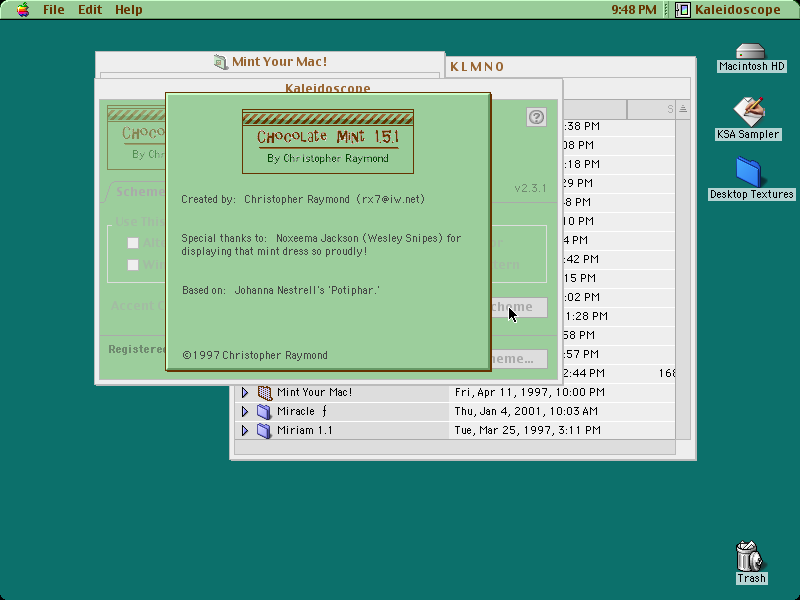Click the 'Mint Your Mac!' window title bar
The image size is (800, 600).
270,62
